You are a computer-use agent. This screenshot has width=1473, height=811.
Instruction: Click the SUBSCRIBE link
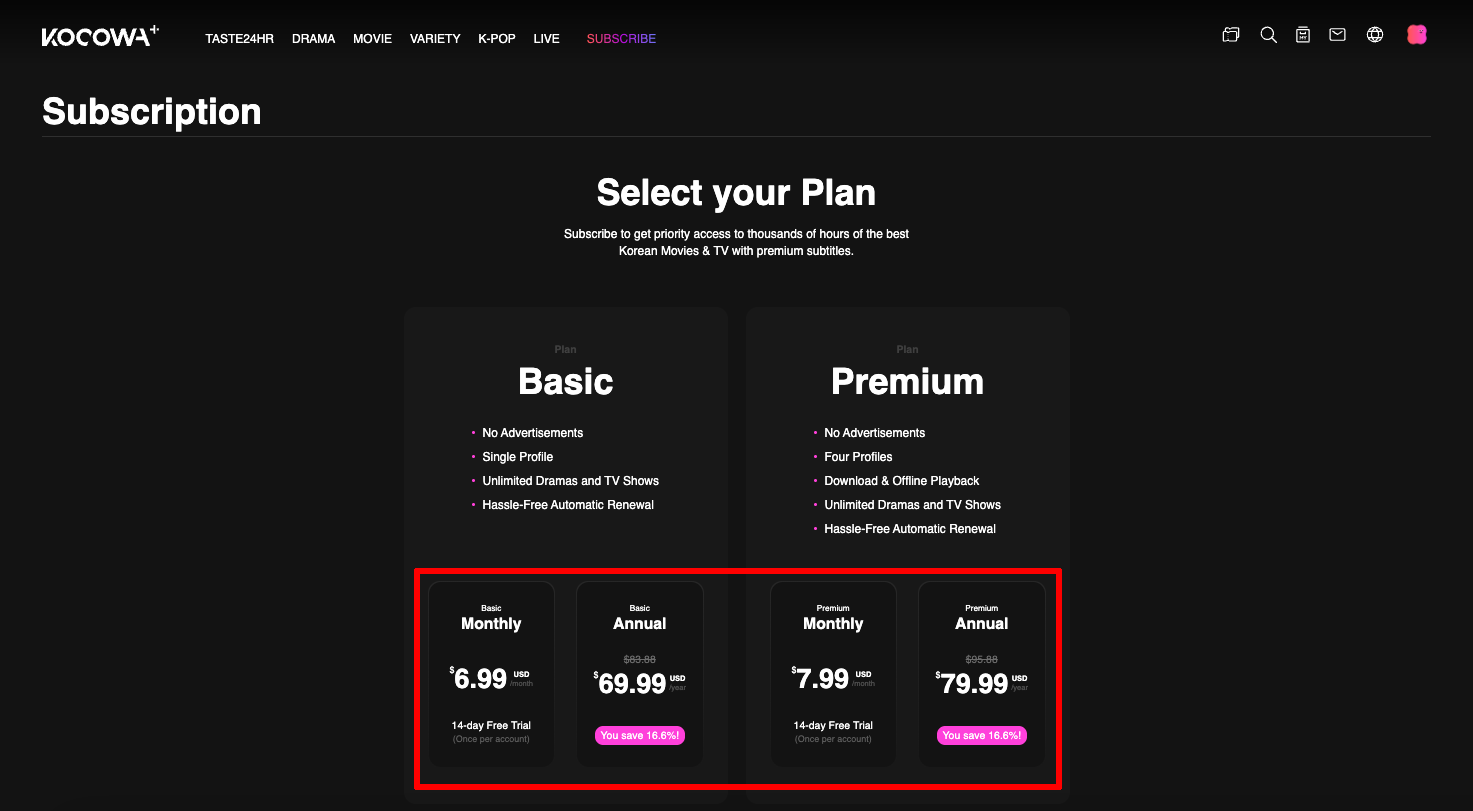point(620,38)
